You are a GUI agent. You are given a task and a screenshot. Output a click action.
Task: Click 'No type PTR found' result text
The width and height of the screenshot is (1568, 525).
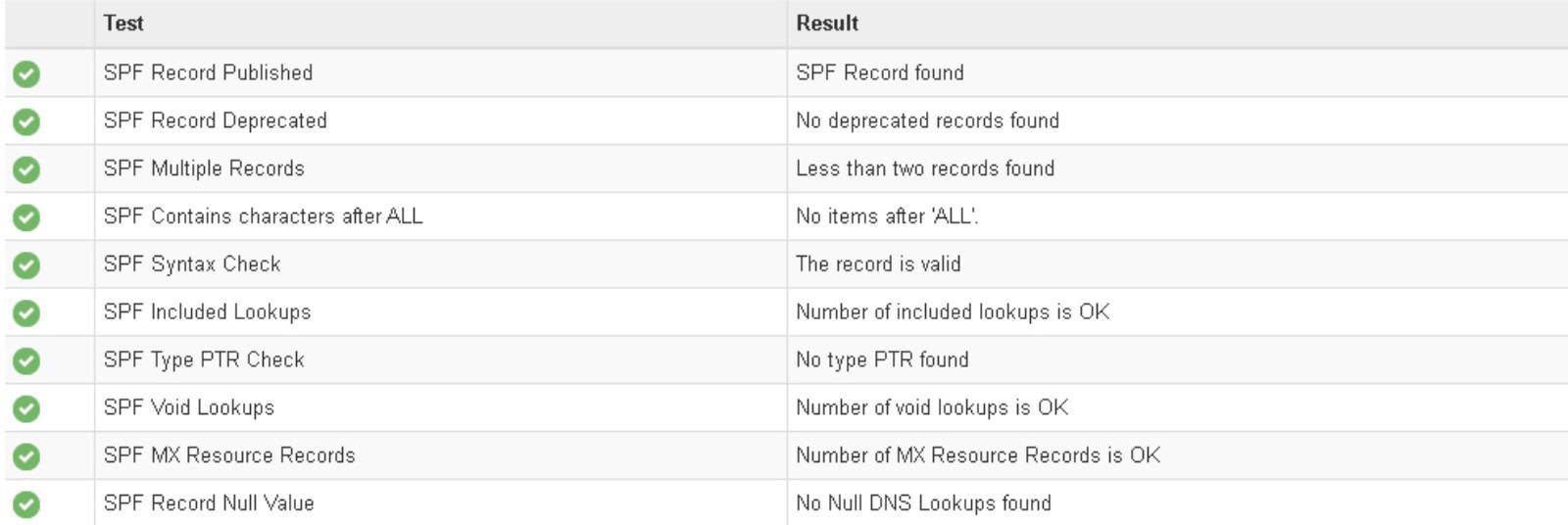(882, 359)
